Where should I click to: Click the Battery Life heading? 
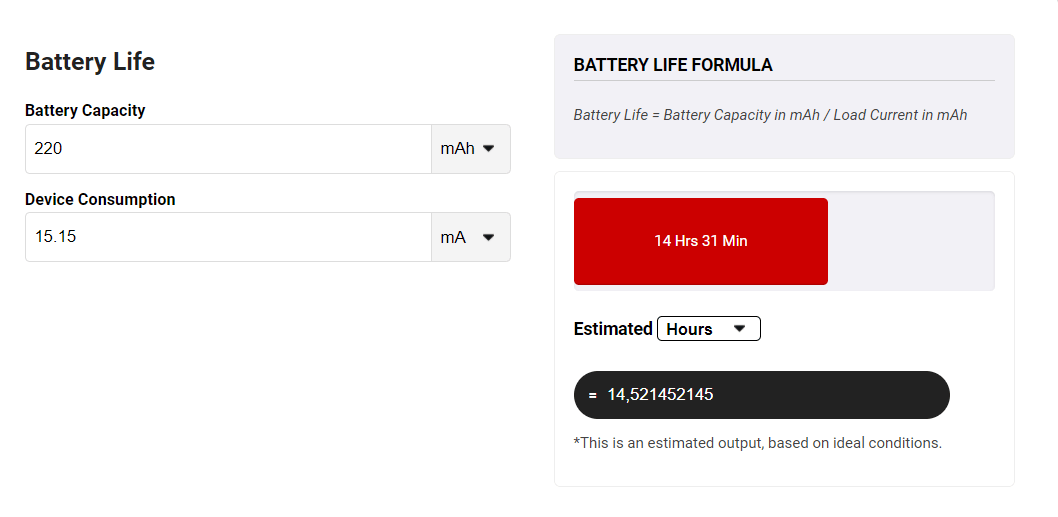[90, 61]
